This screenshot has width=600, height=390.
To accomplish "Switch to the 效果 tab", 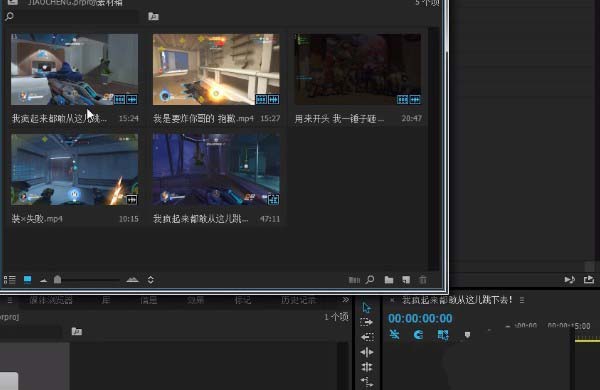I will 196,300.
